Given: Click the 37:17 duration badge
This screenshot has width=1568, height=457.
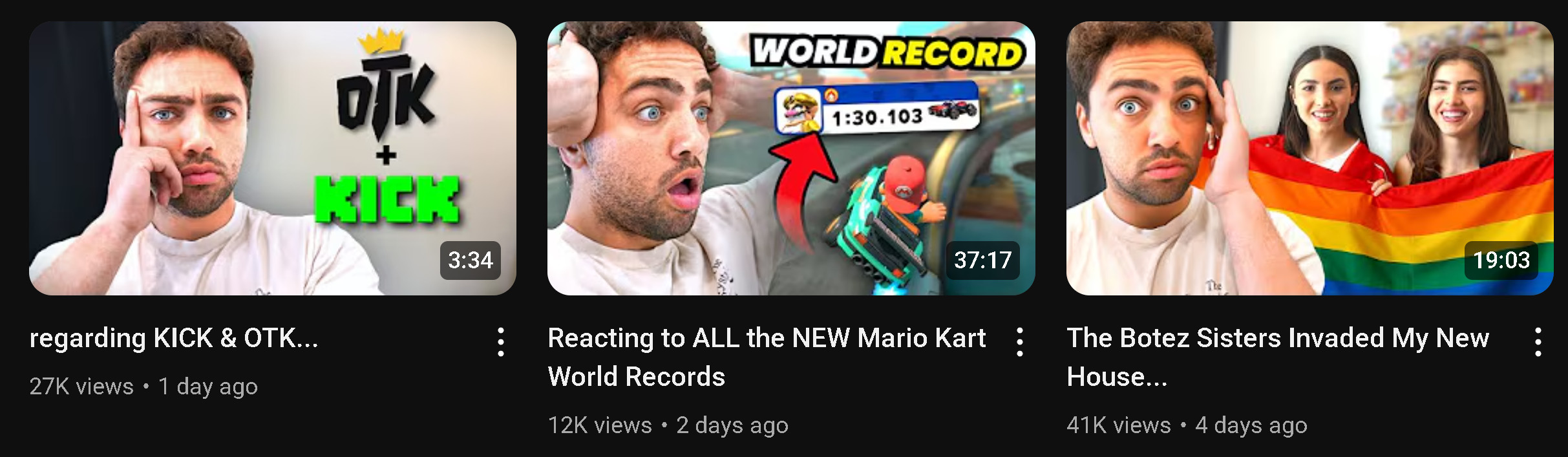Looking at the screenshot, I should click(983, 260).
